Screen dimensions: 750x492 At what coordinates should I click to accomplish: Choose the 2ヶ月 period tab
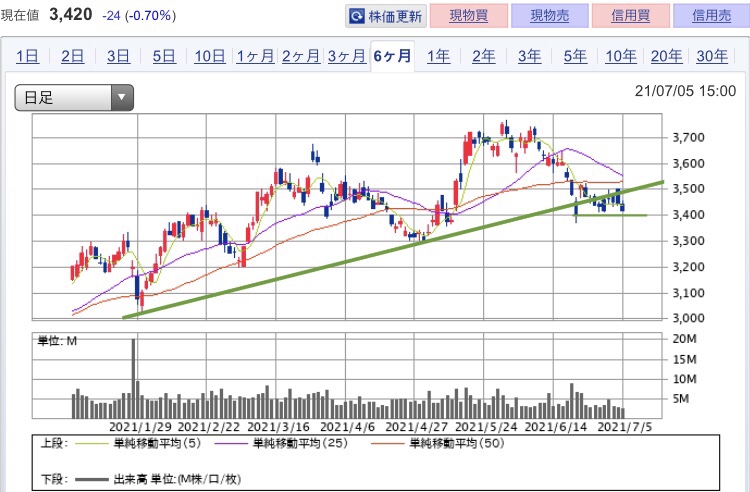(301, 56)
